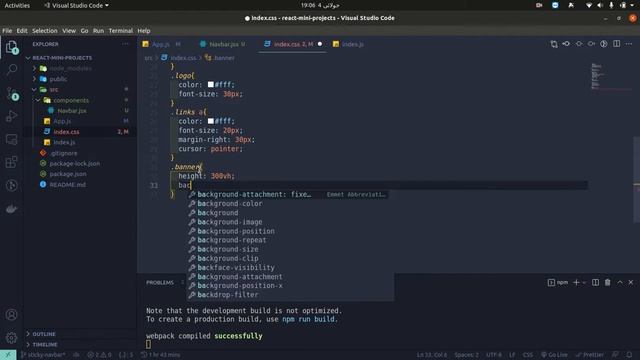Click the remote window indicator in status bar

coord(8,355)
